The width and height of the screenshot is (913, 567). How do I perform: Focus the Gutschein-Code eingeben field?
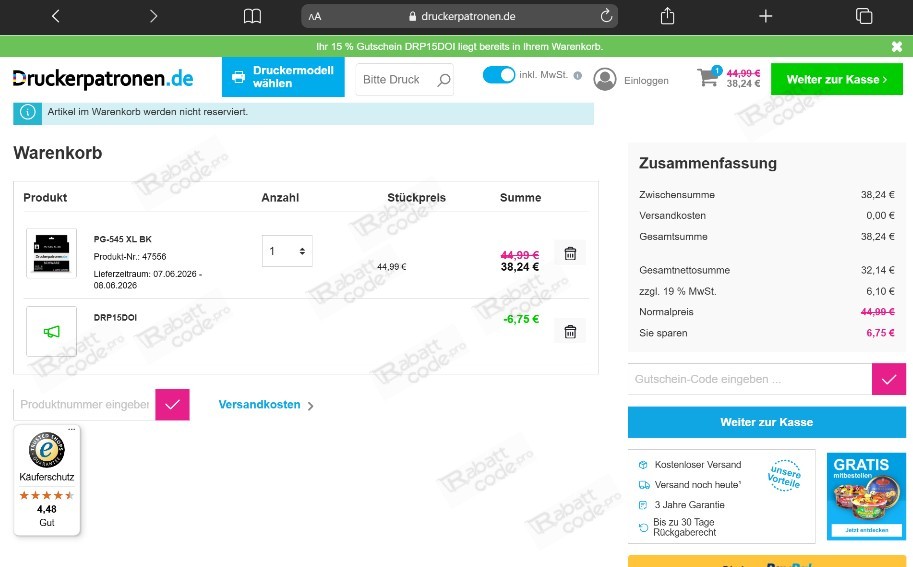749,379
